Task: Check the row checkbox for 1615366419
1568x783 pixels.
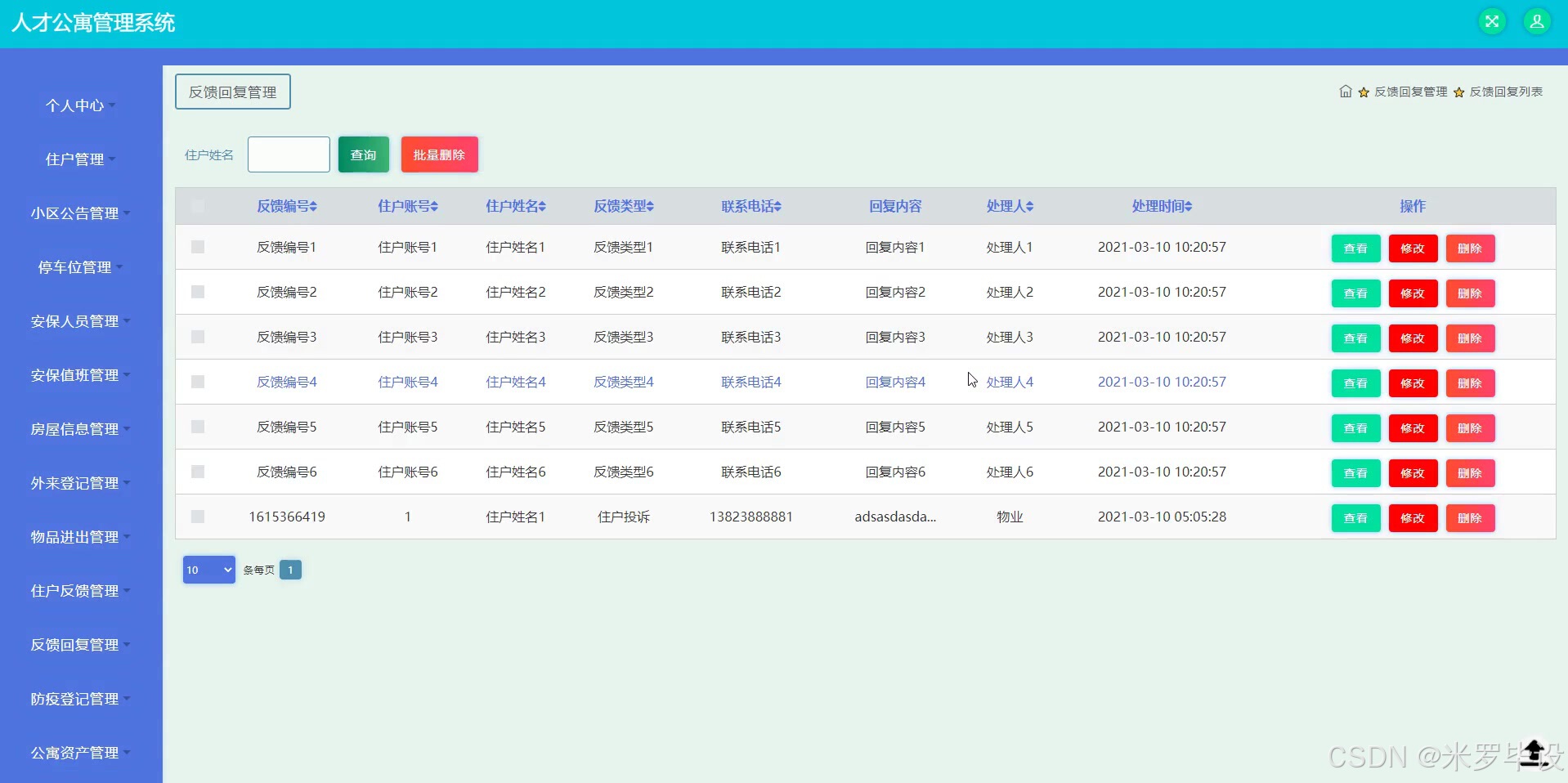Action: pyautogui.click(x=198, y=517)
